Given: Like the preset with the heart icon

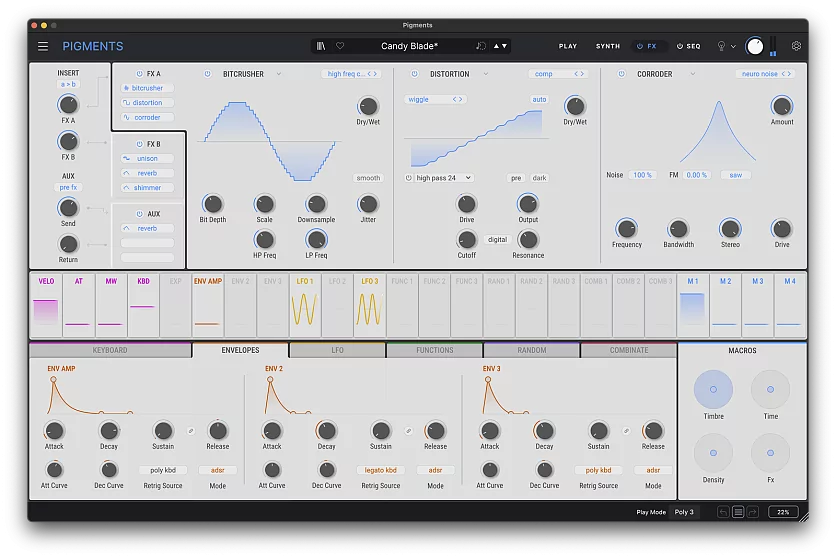Looking at the screenshot, I should [x=340, y=46].
